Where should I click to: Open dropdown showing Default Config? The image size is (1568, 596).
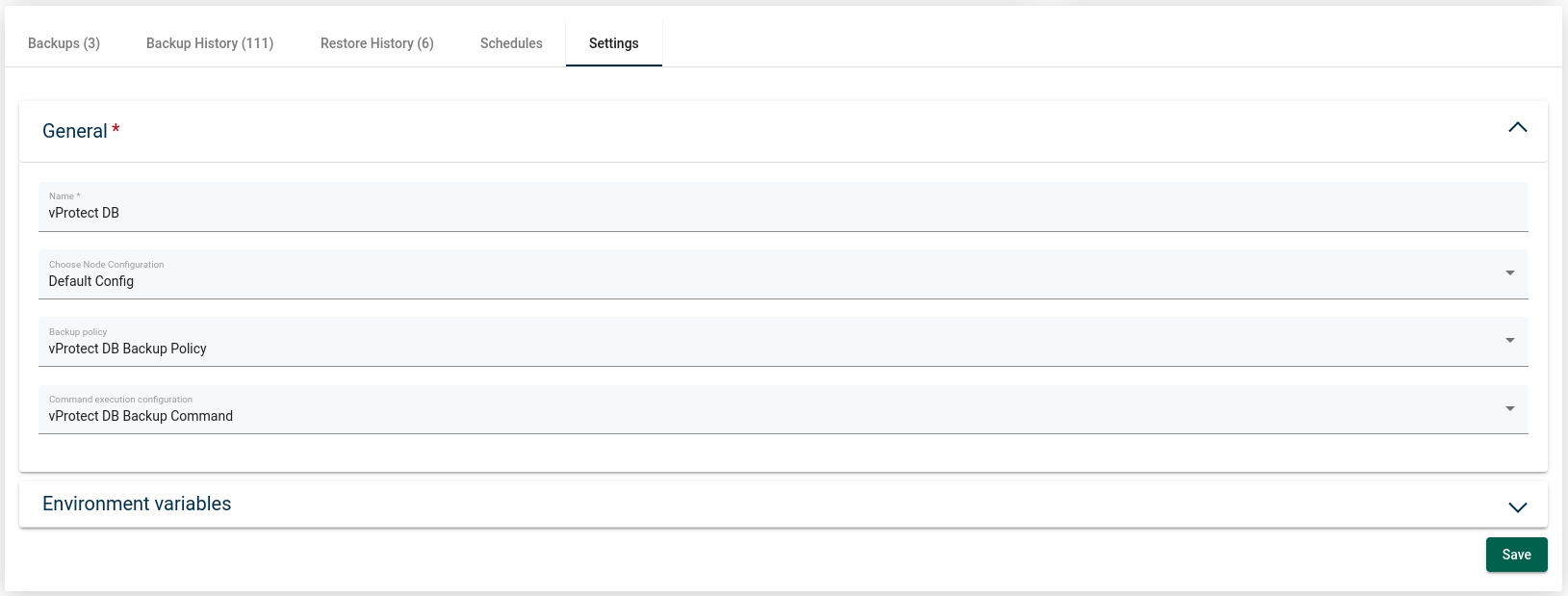point(770,281)
